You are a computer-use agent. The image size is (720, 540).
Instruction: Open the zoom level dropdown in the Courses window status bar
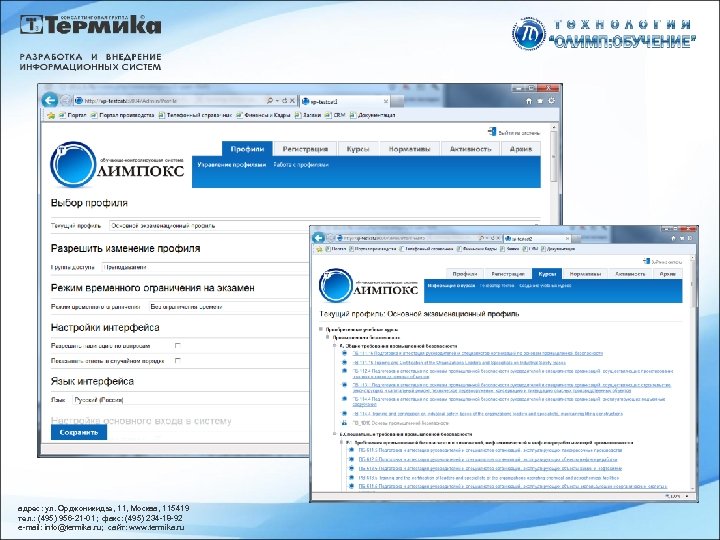(687, 496)
